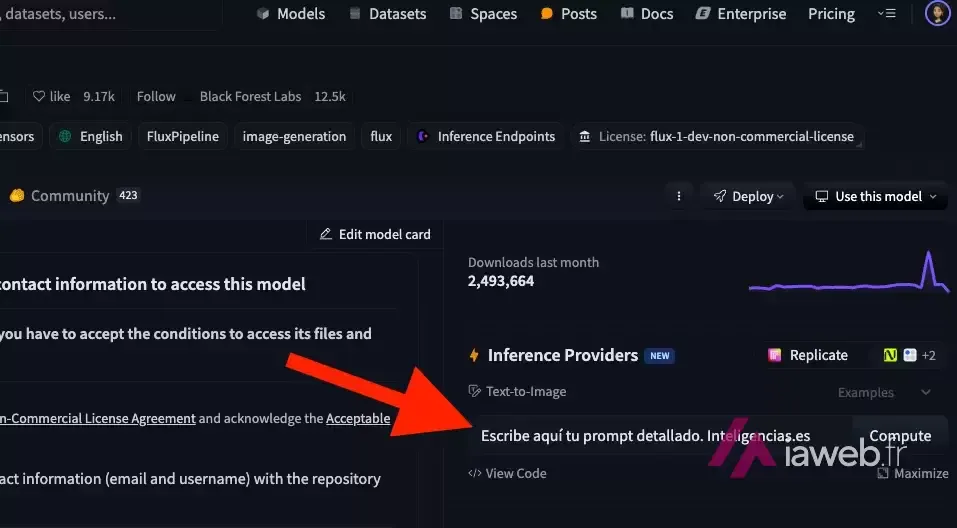
Task: Follow Black Forest Labs
Action: coord(156,96)
